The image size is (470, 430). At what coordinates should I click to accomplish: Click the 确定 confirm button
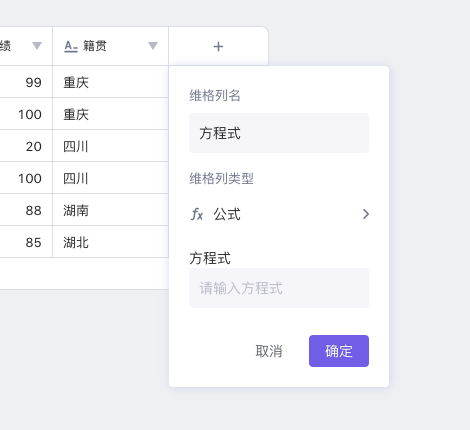tap(339, 351)
